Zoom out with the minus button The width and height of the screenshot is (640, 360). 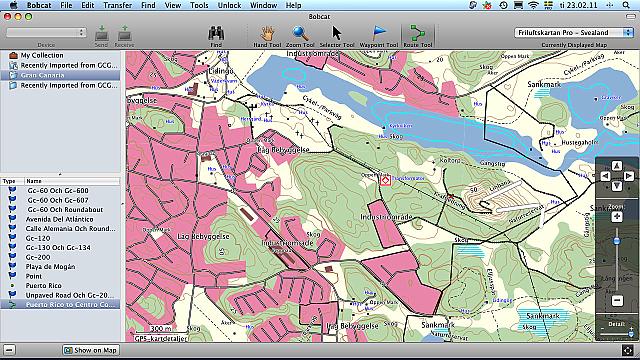coord(617,301)
